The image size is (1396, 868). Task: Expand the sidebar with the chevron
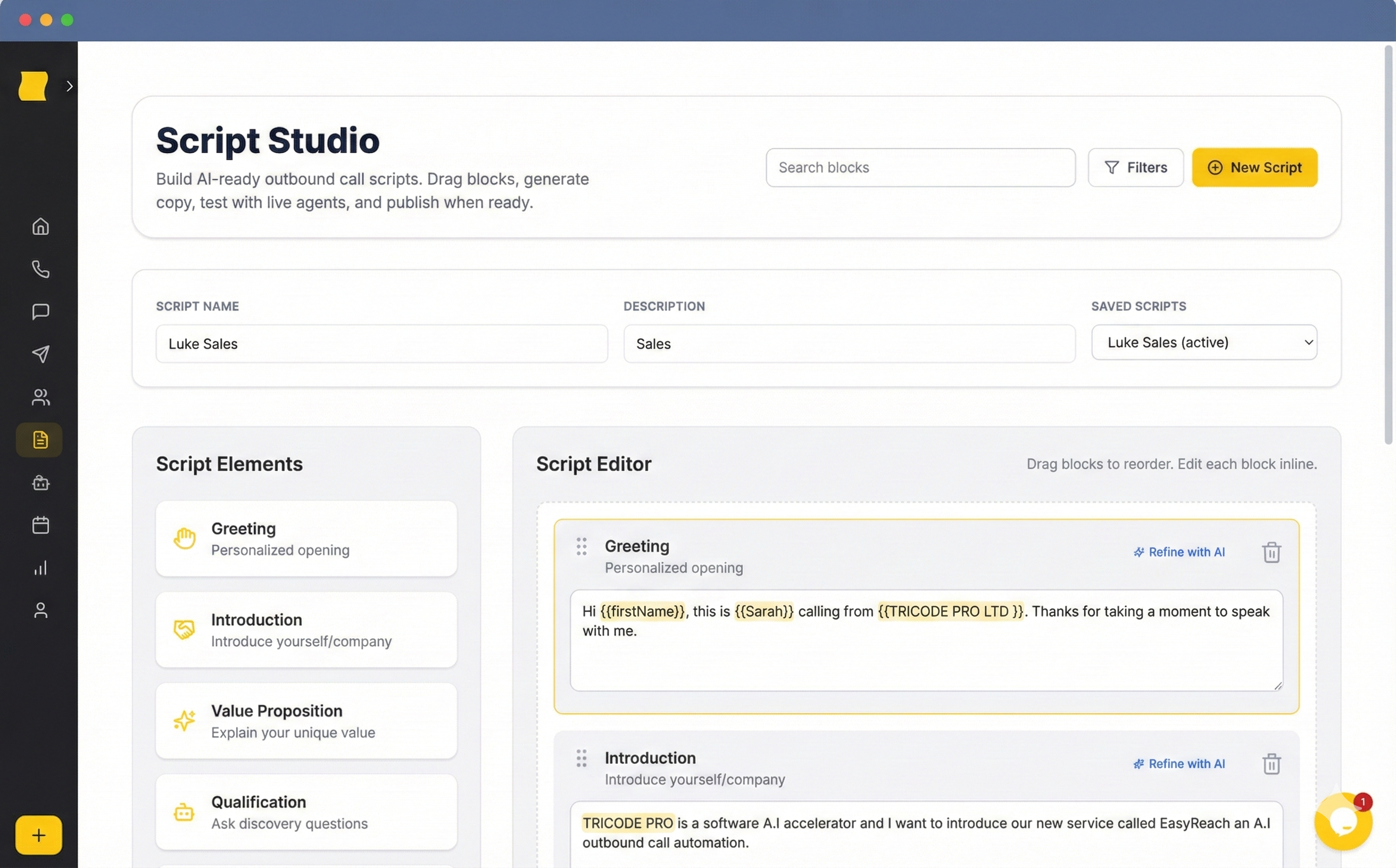pos(70,86)
